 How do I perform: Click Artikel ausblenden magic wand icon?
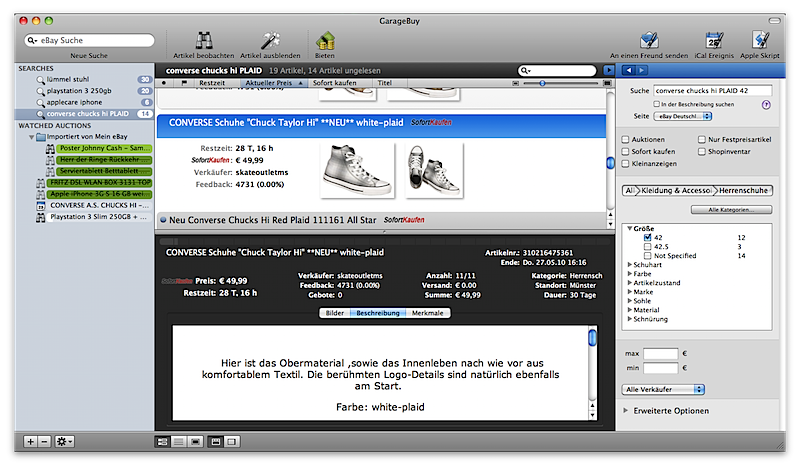270,40
